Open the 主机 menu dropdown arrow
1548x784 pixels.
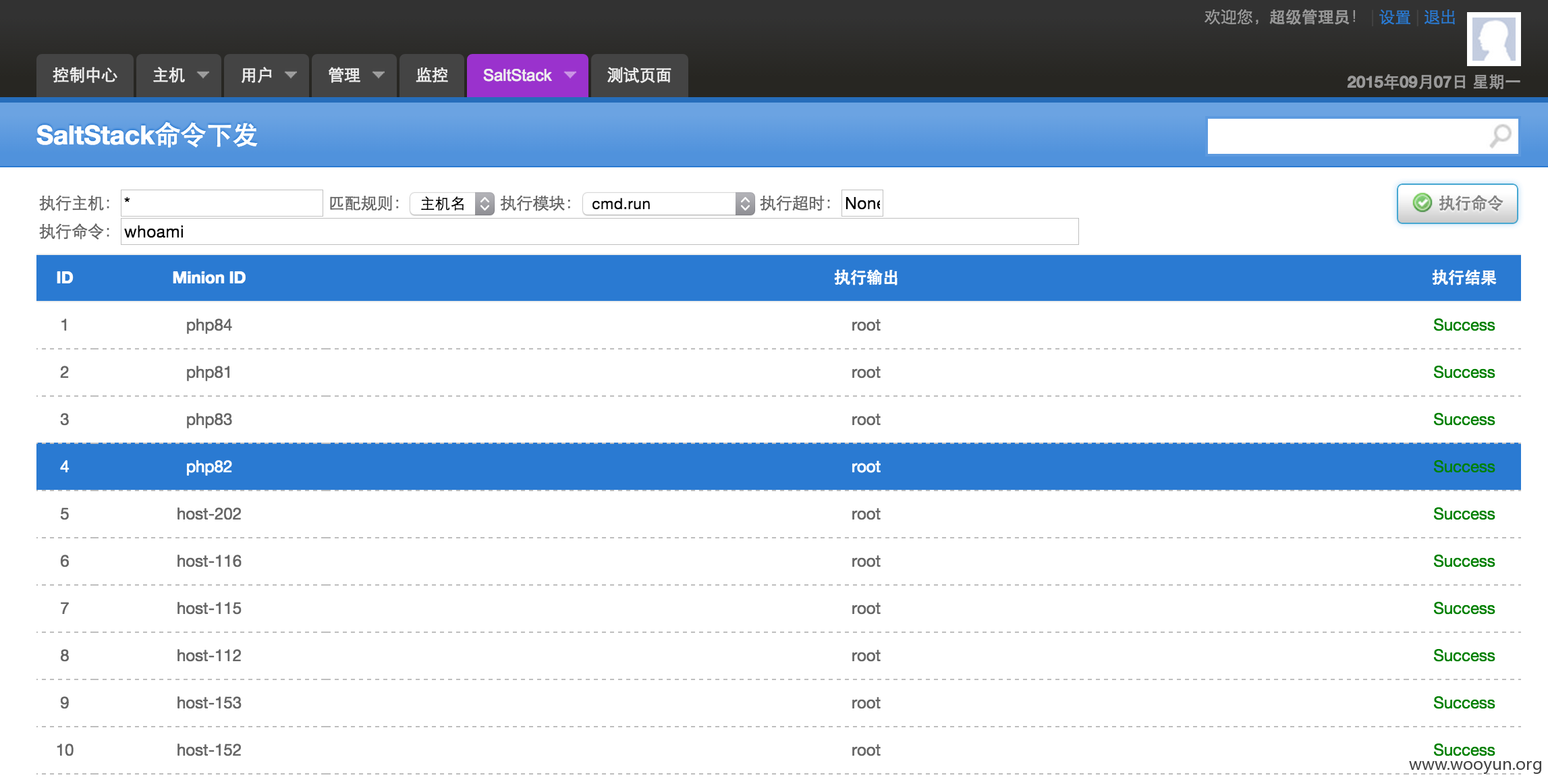[202, 75]
